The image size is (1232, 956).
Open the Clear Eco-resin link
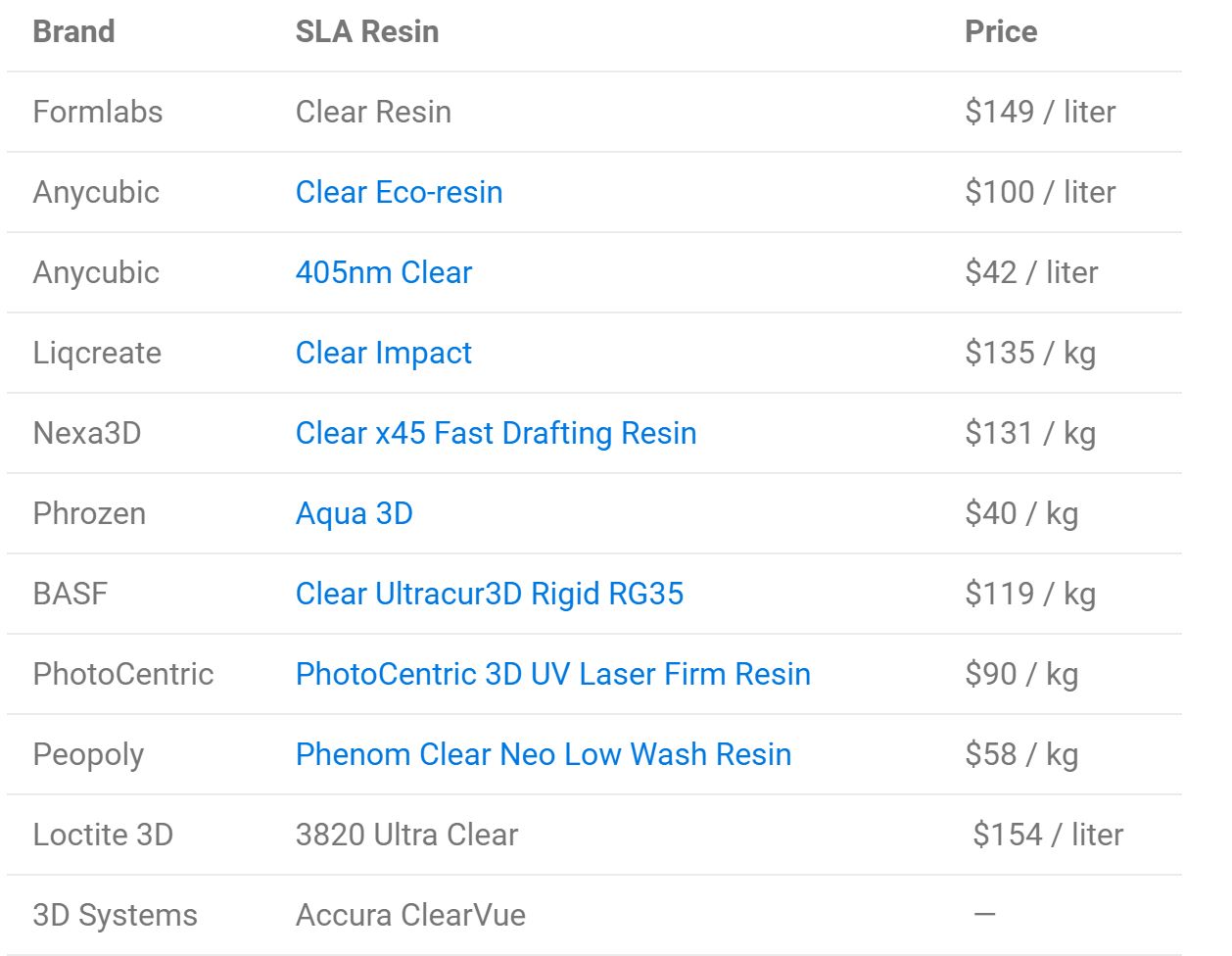pos(399,192)
